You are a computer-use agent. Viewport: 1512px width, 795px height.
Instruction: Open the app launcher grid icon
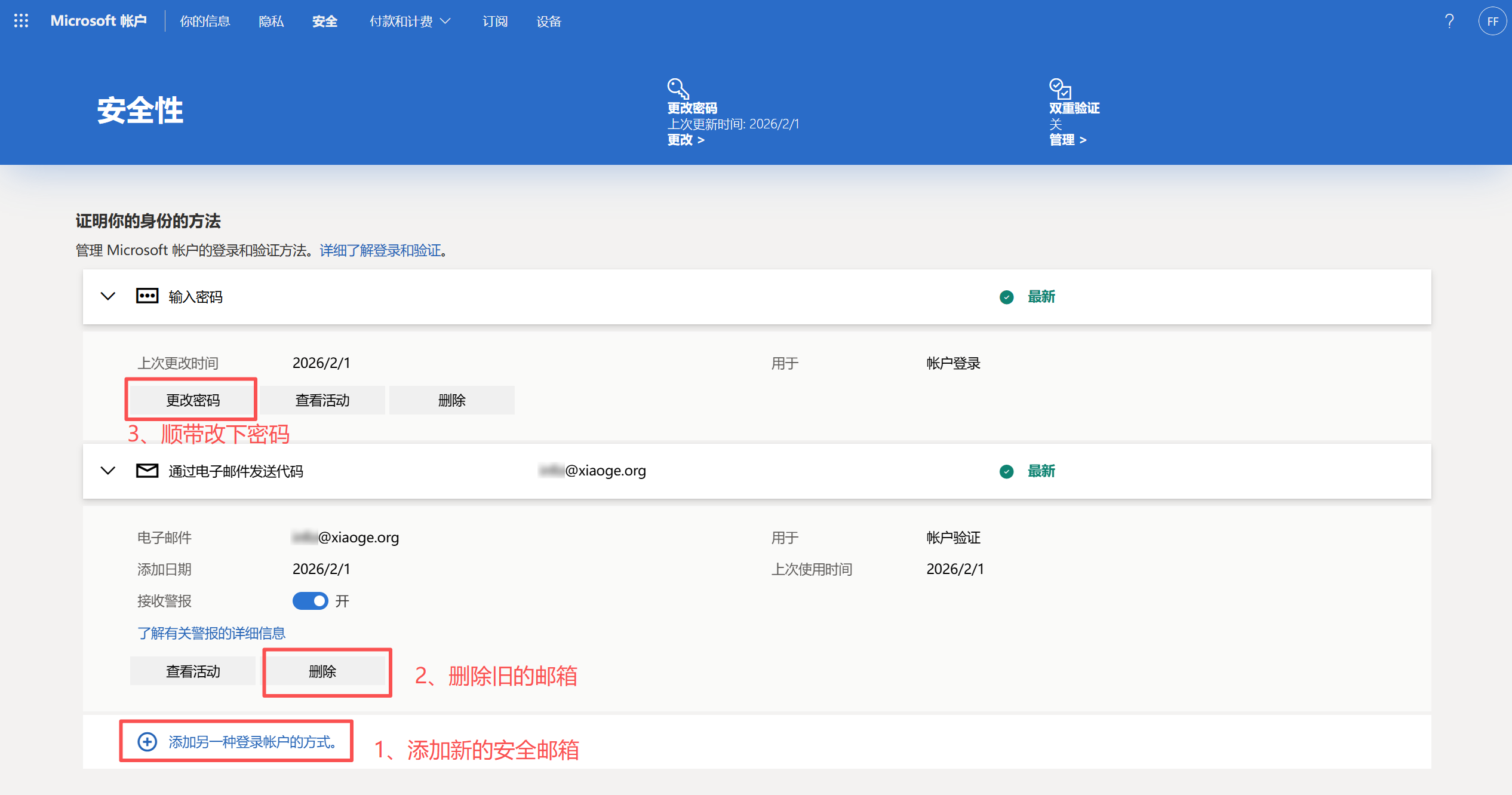pos(21,21)
